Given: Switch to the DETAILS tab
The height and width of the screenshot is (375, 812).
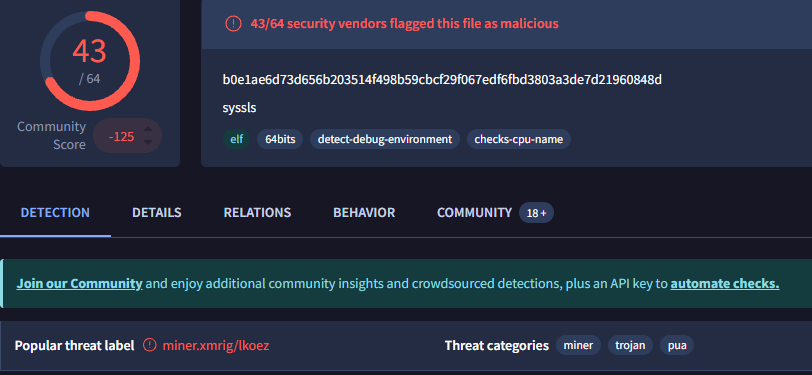Looking at the screenshot, I should click(156, 213).
